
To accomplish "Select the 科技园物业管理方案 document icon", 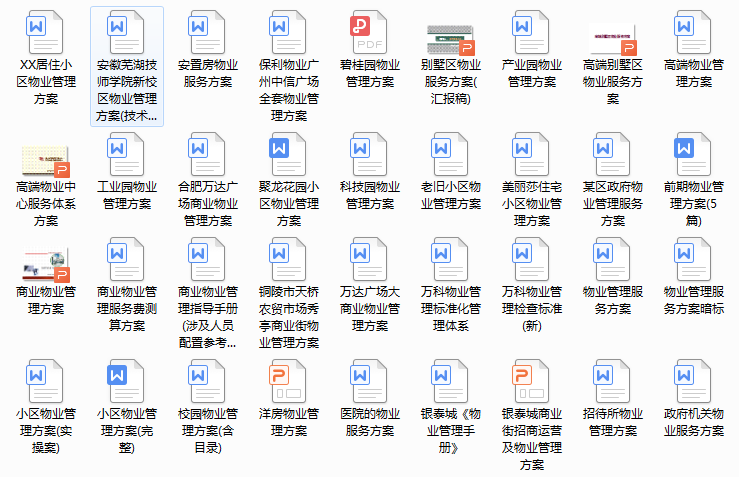I will pos(370,154).
